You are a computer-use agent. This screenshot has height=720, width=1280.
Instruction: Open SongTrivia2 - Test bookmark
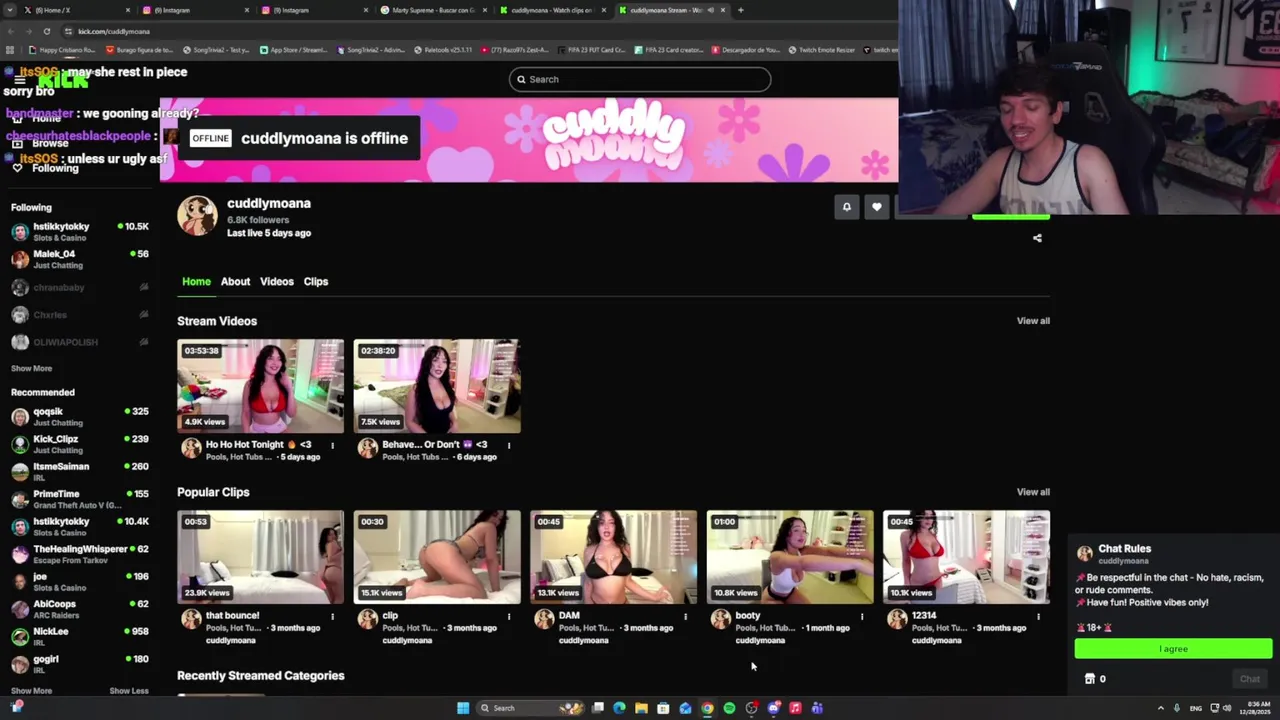click(x=215, y=50)
